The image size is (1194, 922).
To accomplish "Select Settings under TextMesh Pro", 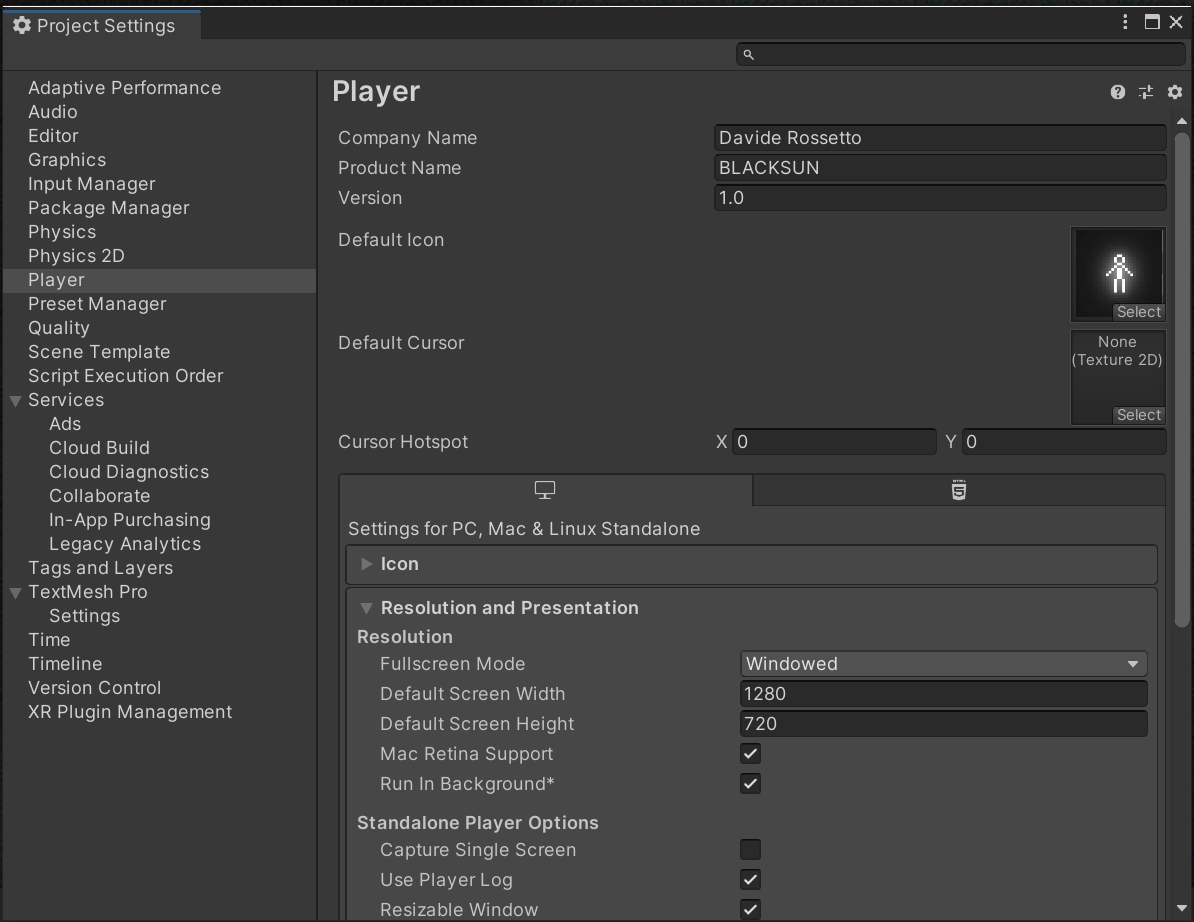I will [x=85, y=616].
